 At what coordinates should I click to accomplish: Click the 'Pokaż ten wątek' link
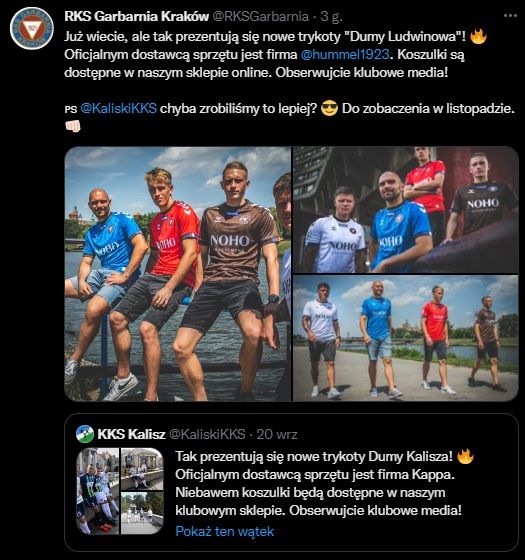225,531
